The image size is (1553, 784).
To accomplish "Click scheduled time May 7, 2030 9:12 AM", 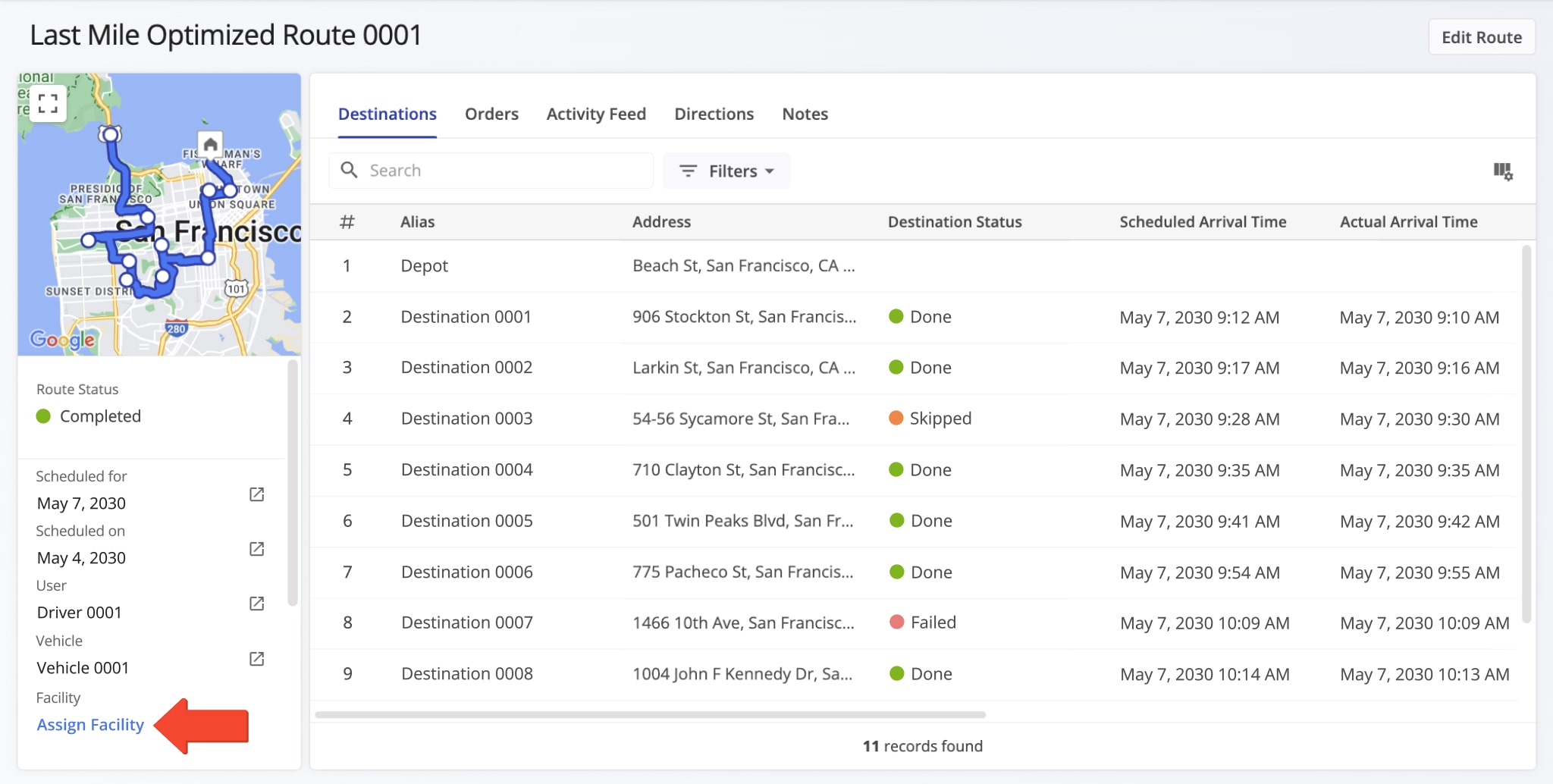I will point(1199,318).
